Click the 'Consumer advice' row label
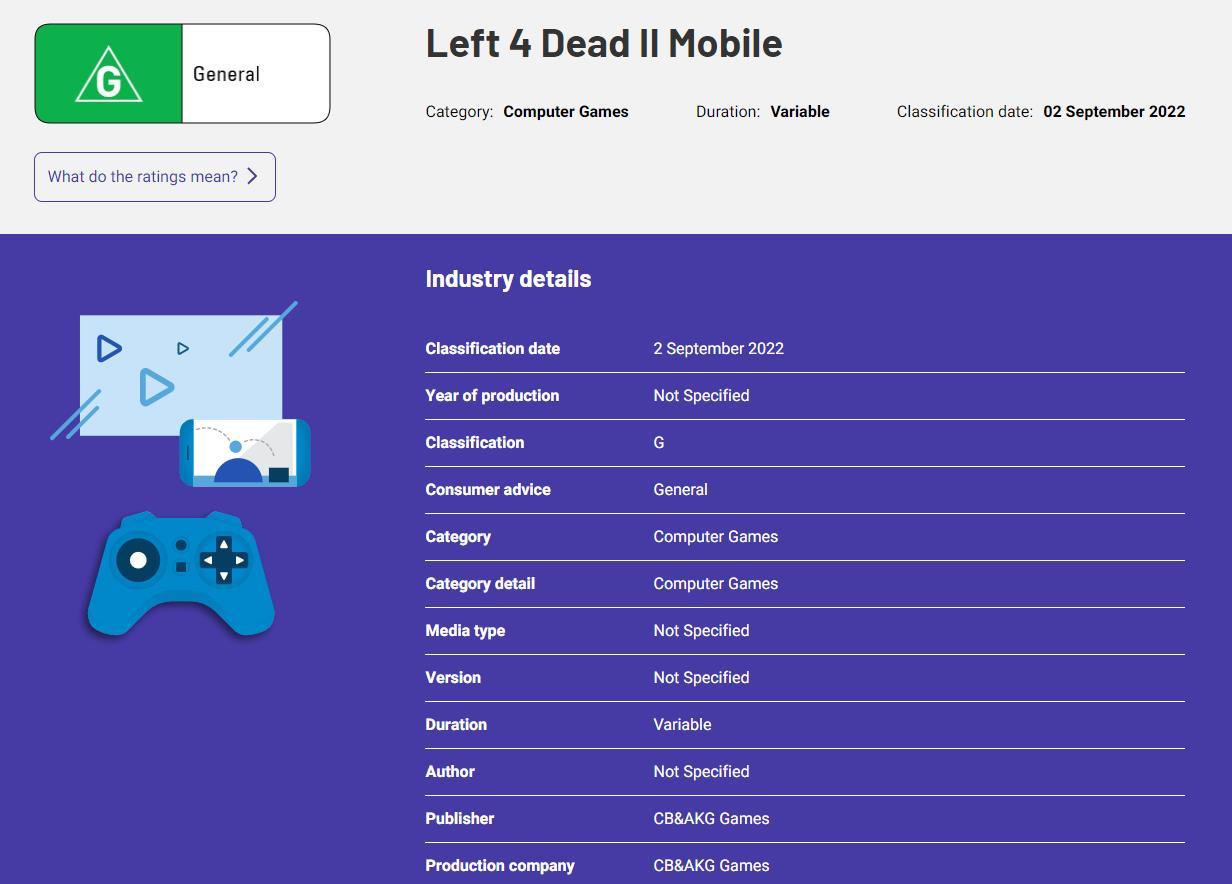 pyautogui.click(x=488, y=490)
